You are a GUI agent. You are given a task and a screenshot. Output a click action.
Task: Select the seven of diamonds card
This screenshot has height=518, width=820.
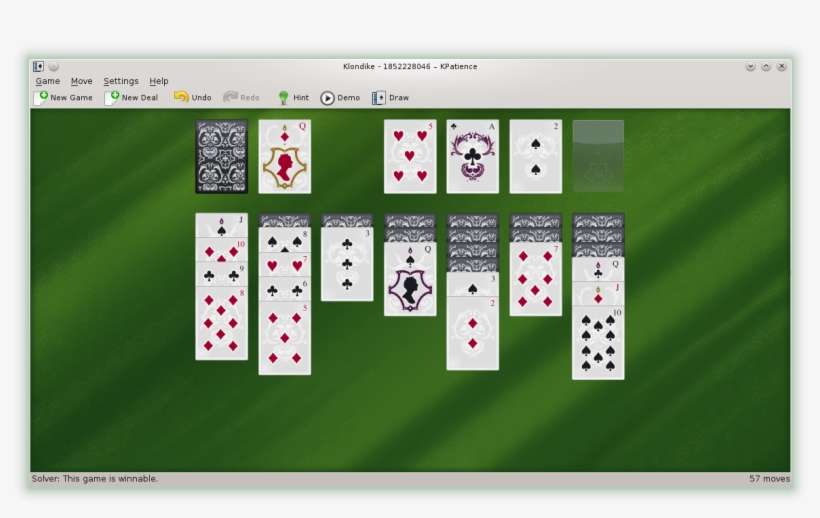[x=536, y=279]
